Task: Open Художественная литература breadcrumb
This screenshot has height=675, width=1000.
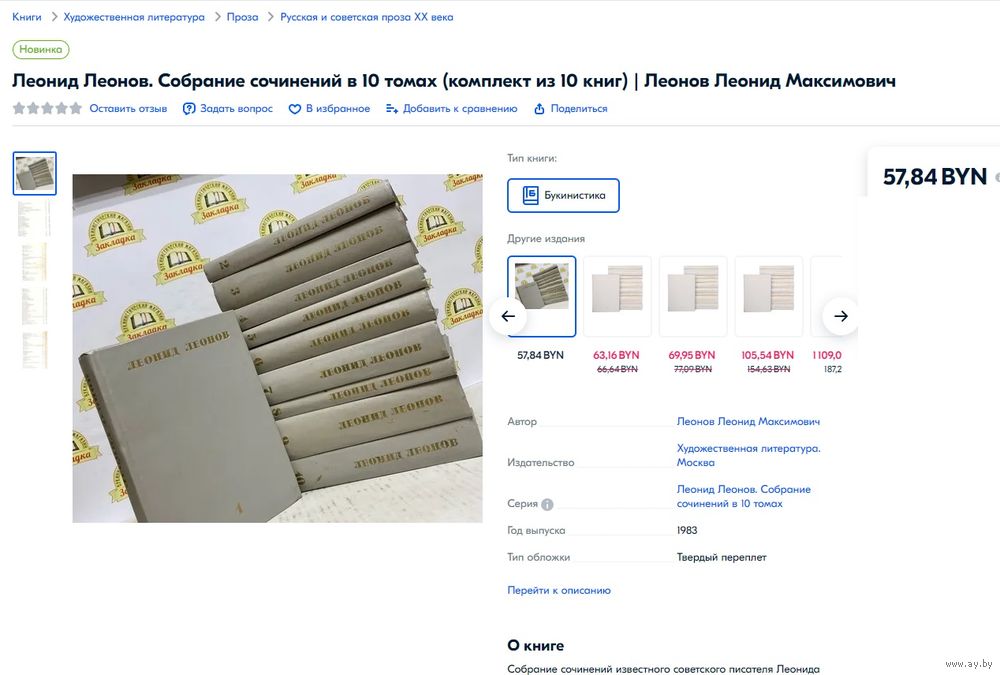Action: (x=134, y=17)
